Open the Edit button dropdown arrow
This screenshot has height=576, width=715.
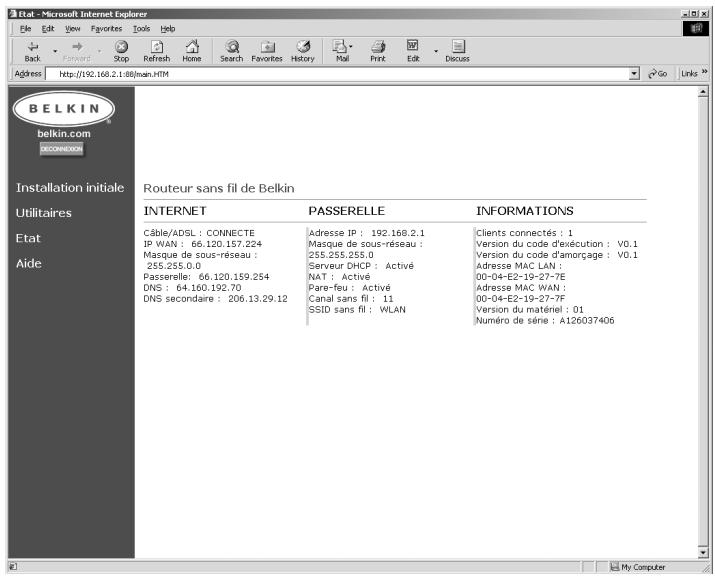[x=435, y=51]
